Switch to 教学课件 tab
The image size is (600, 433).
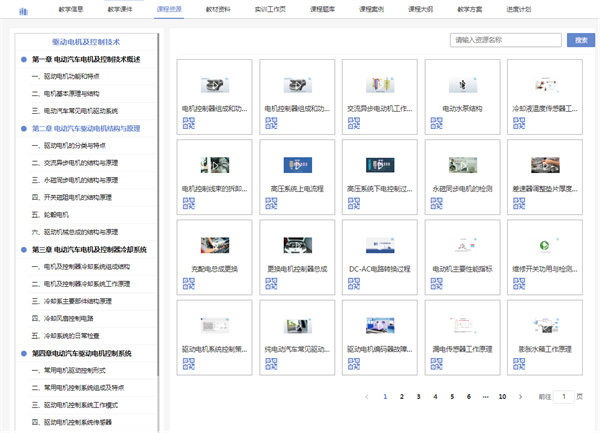click(120, 9)
